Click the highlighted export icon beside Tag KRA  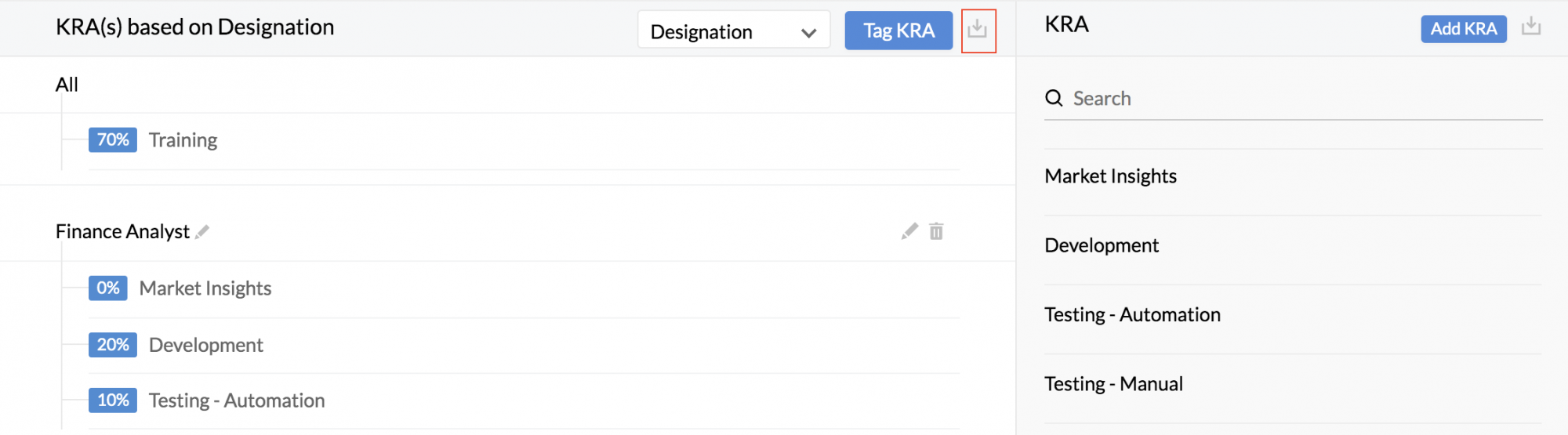click(x=977, y=30)
